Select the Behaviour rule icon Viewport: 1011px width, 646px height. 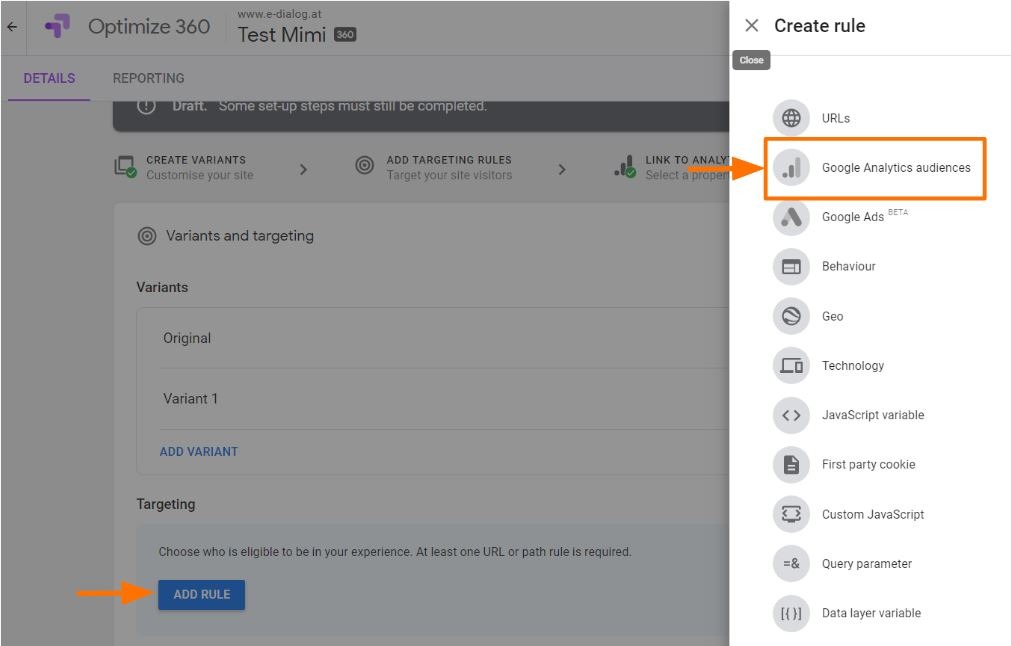pos(791,267)
